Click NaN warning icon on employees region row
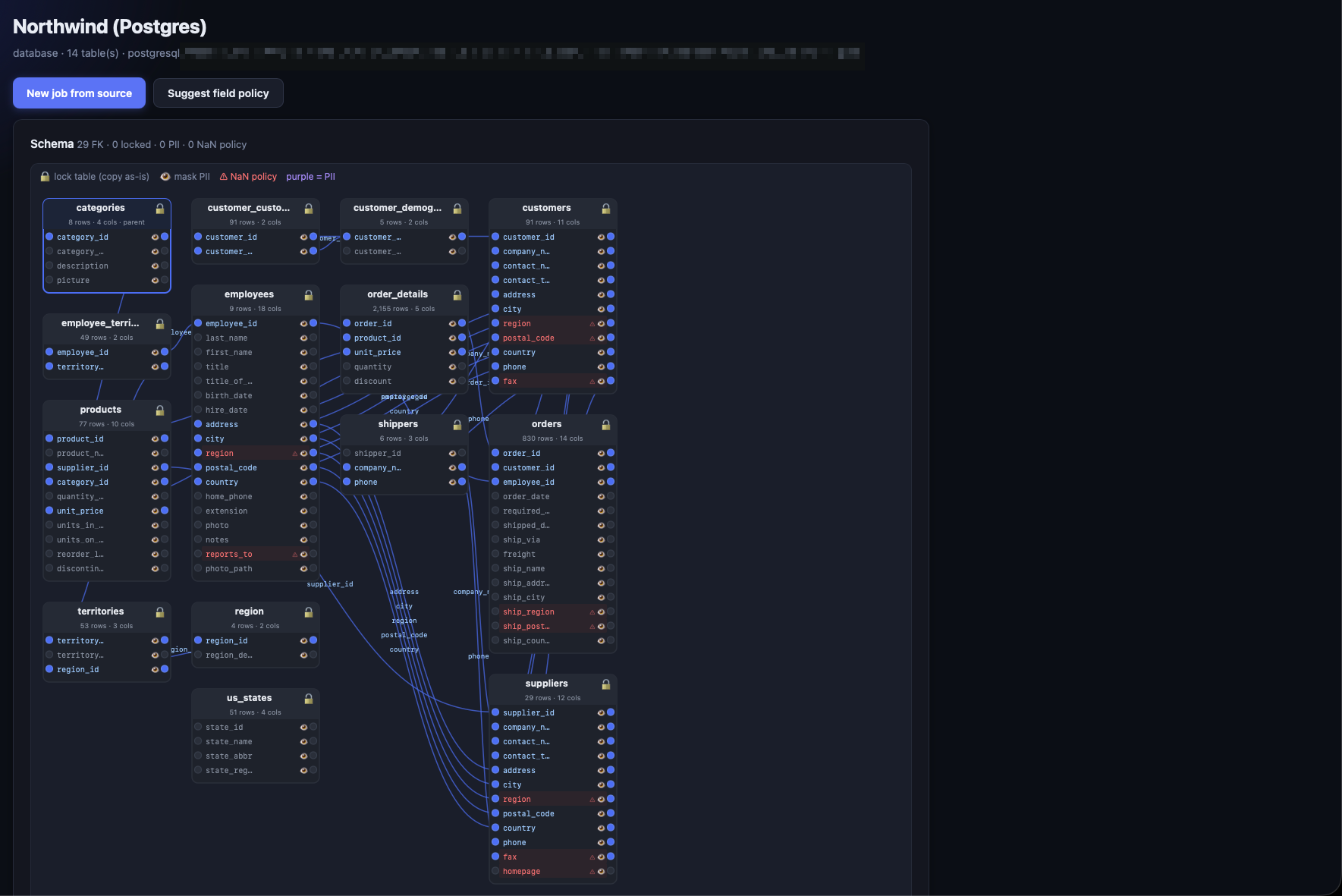This screenshot has height=896, width=1342. 295,454
